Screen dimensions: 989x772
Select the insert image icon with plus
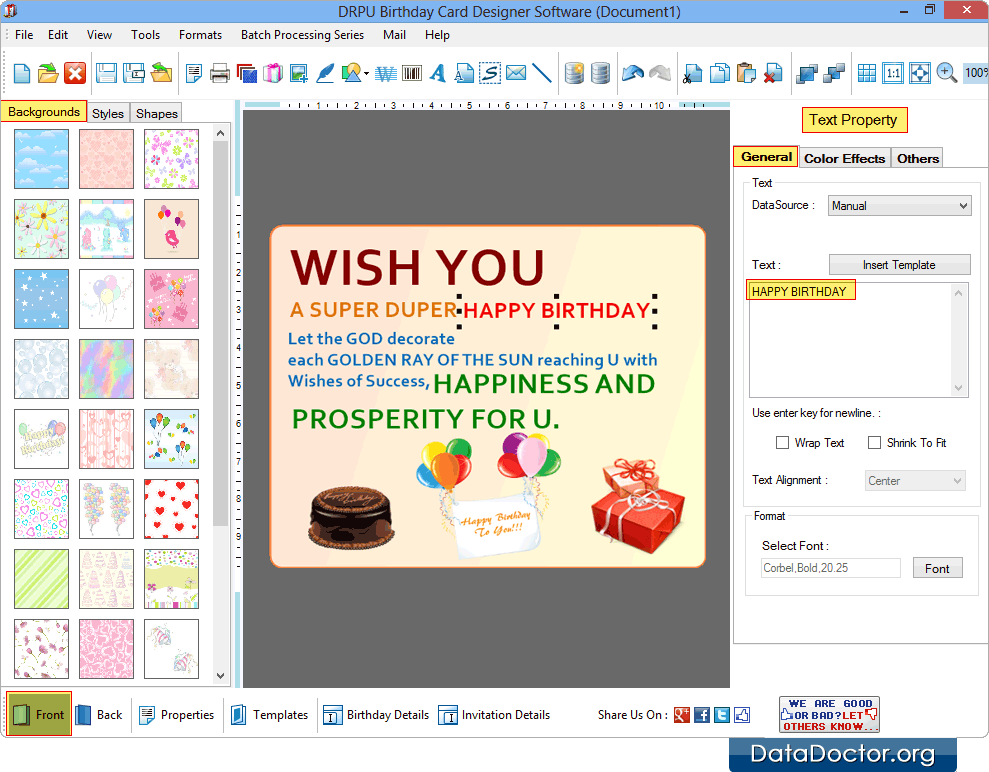pyautogui.click(x=298, y=74)
